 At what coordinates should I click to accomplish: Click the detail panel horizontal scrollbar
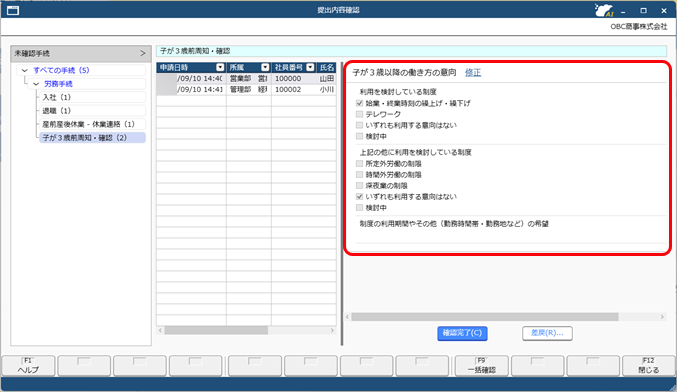(x=485, y=317)
